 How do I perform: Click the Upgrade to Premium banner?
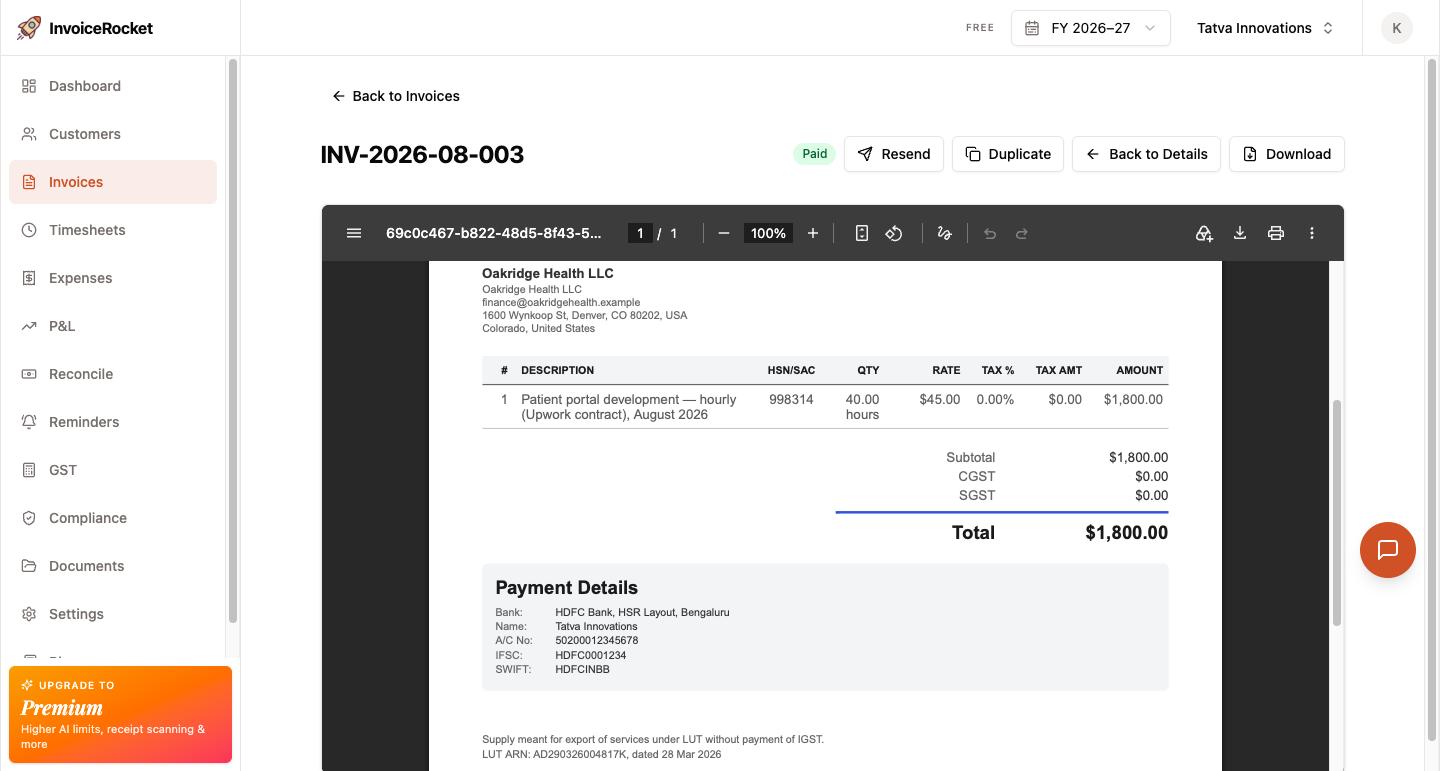tap(120, 715)
